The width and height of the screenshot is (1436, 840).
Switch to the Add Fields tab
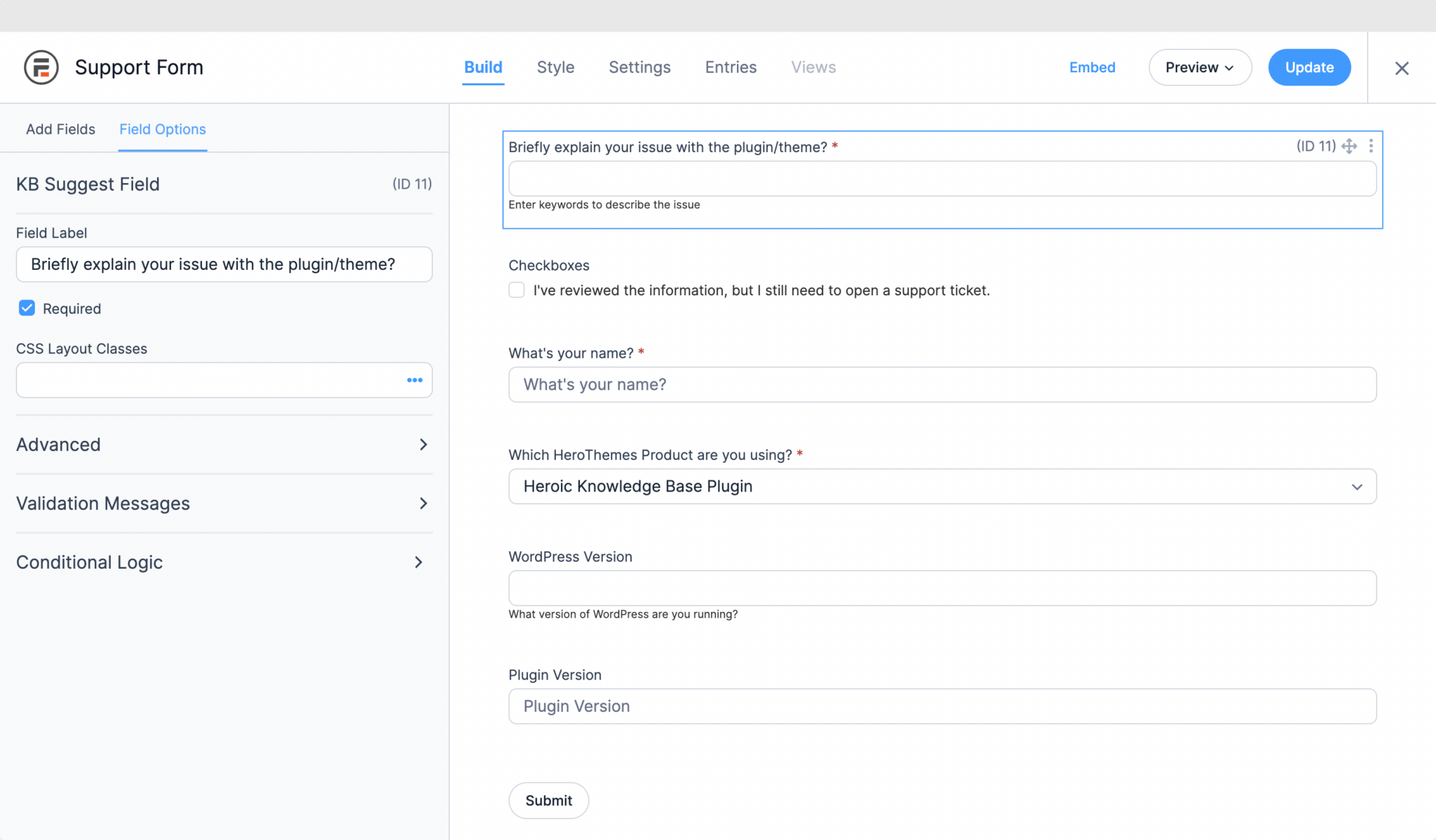pos(60,129)
